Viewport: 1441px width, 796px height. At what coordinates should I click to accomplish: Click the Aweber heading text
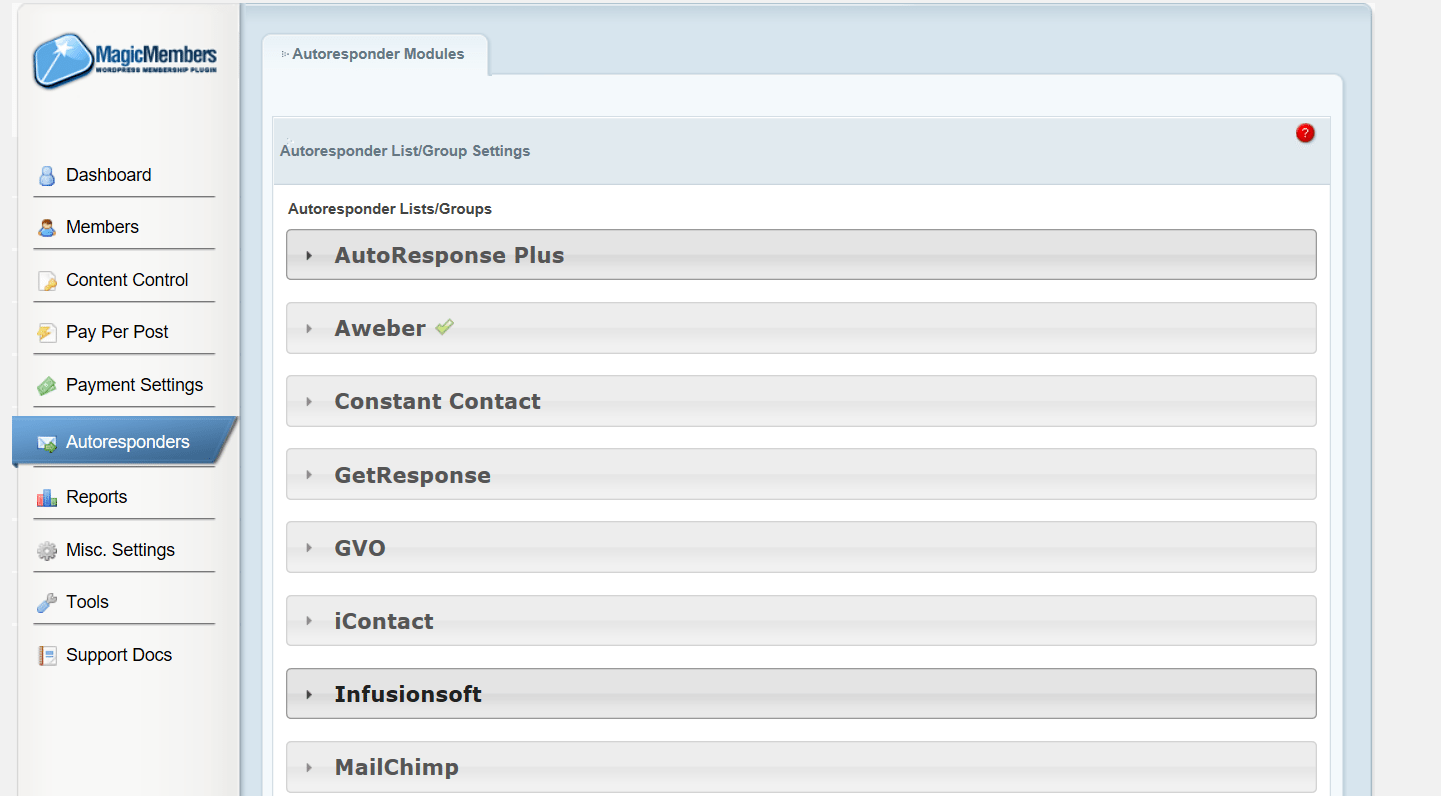click(x=380, y=328)
